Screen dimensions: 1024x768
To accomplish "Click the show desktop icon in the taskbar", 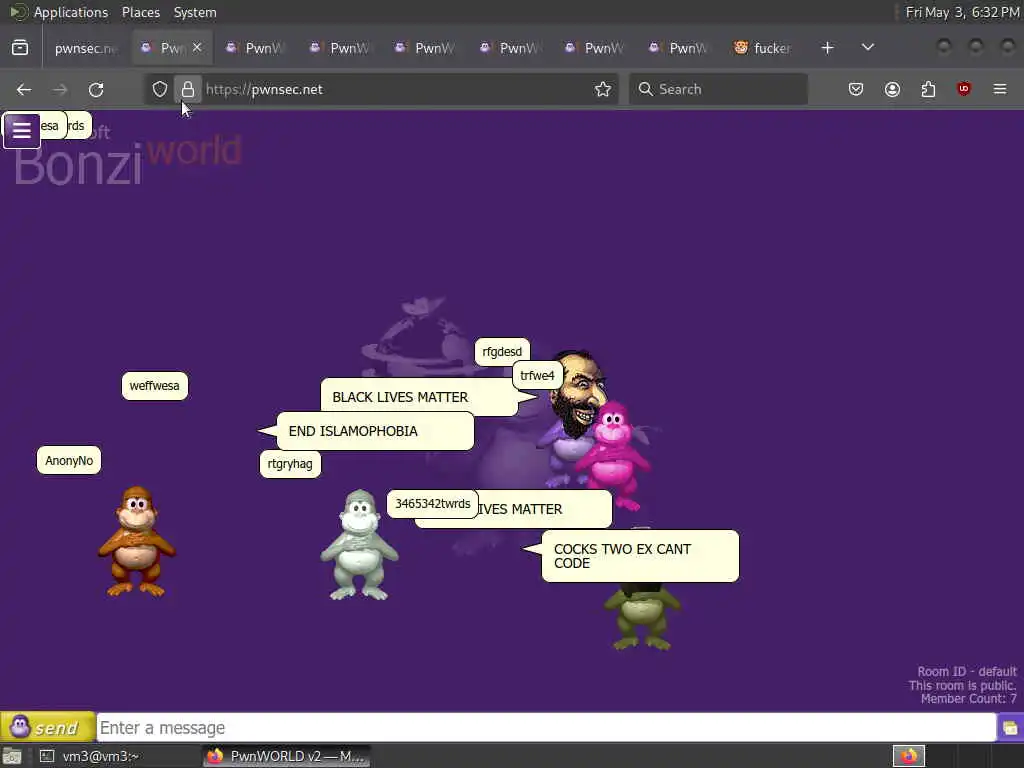I will pos(12,756).
